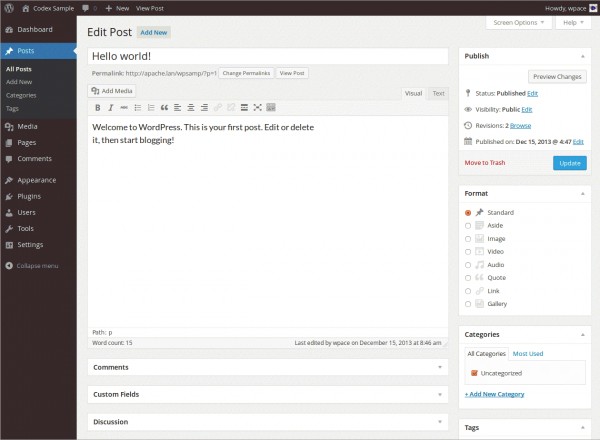Insert a bulleted list
The height and width of the screenshot is (440, 600).
click(x=137, y=108)
